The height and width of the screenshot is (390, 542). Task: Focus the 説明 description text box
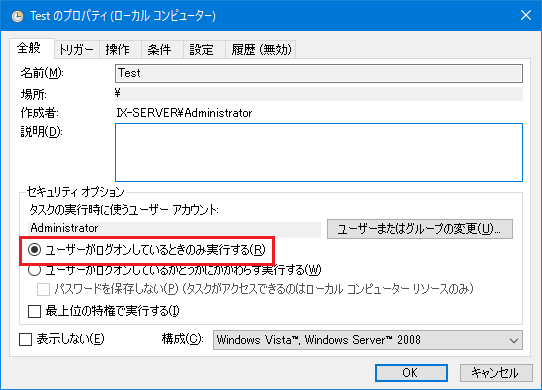coord(319,152)
